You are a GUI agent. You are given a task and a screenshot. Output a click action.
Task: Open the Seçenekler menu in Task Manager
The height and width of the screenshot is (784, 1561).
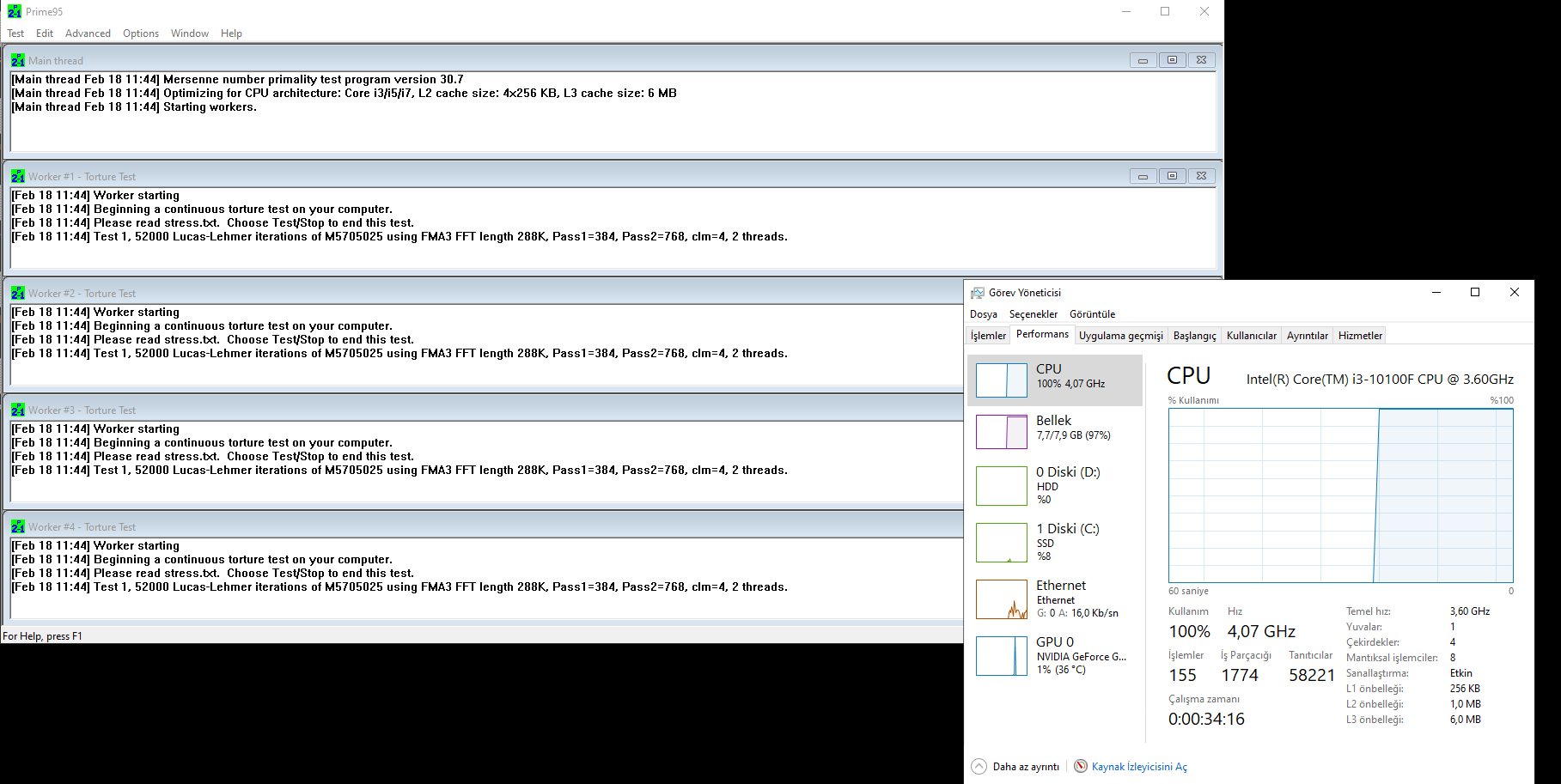coord(1034,314)
